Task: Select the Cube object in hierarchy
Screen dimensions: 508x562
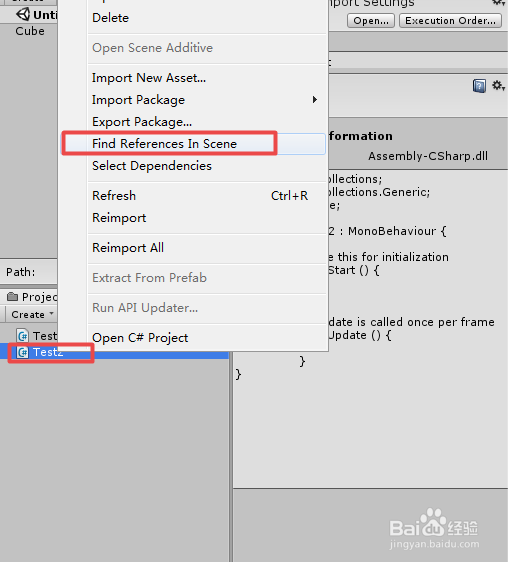Action: (30, 31)
